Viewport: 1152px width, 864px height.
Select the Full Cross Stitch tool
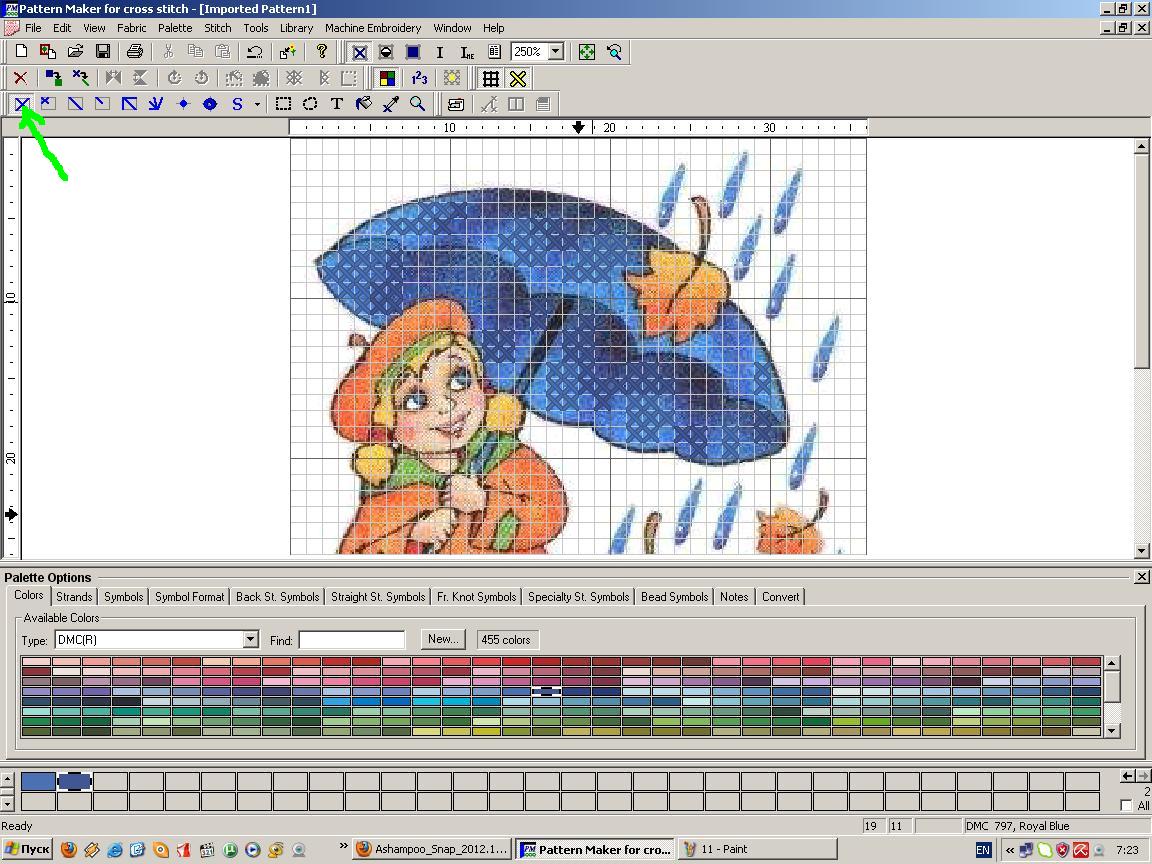pyautogui.click(x=21, y=104)
